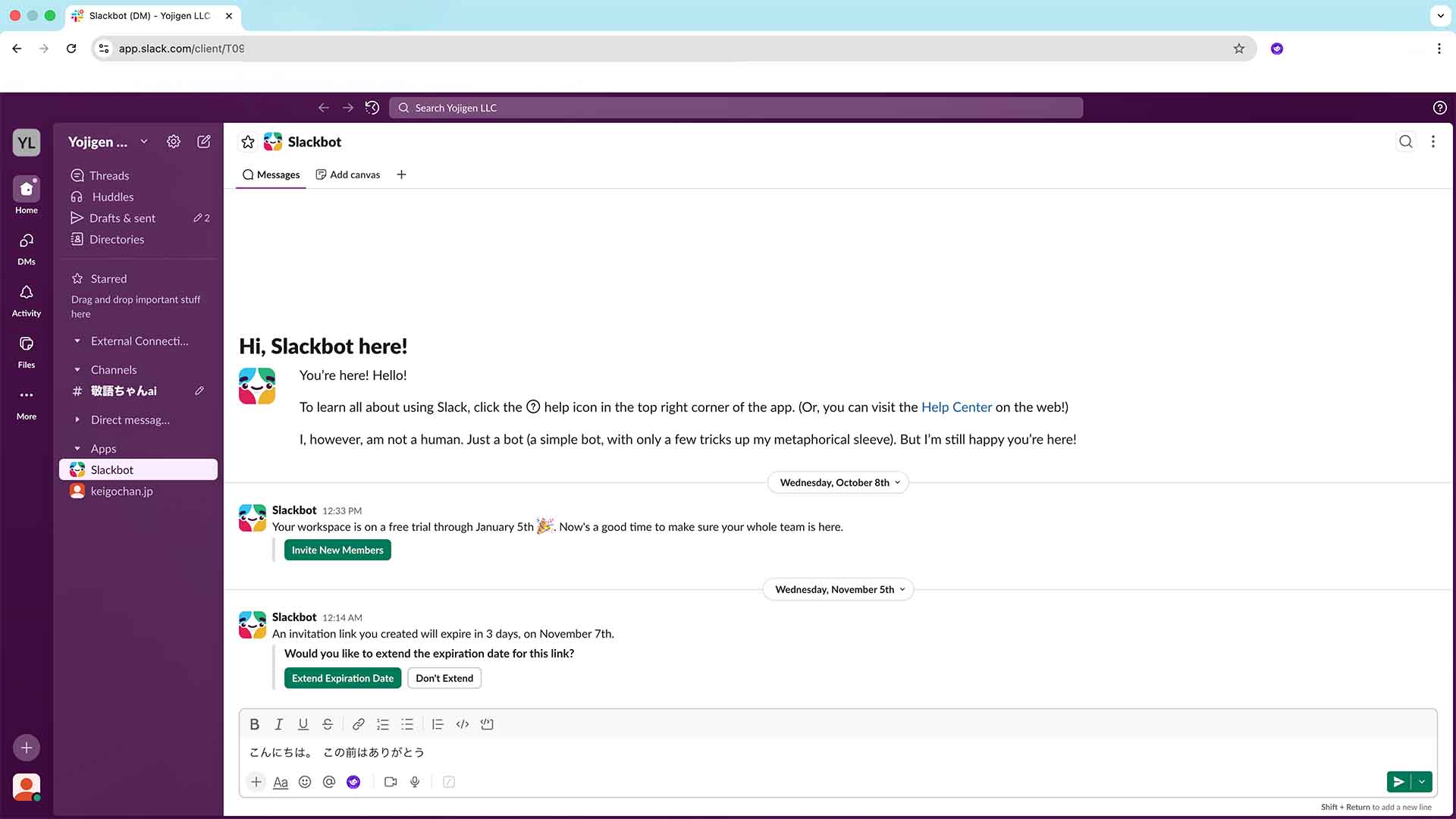Viewport: 1456px width, 819px height.
Task: Open Wednesday, October 8th date dropdown
Action: coord(839,482)
